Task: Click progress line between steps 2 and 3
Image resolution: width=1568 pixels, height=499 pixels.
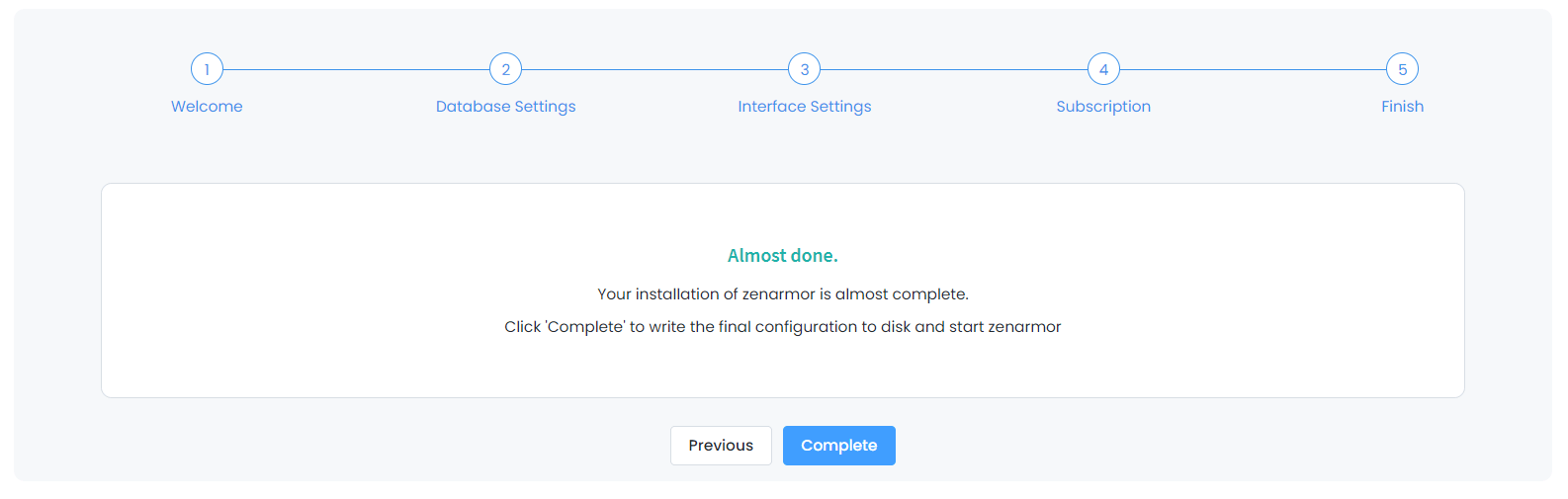Action: click(654, 69)
